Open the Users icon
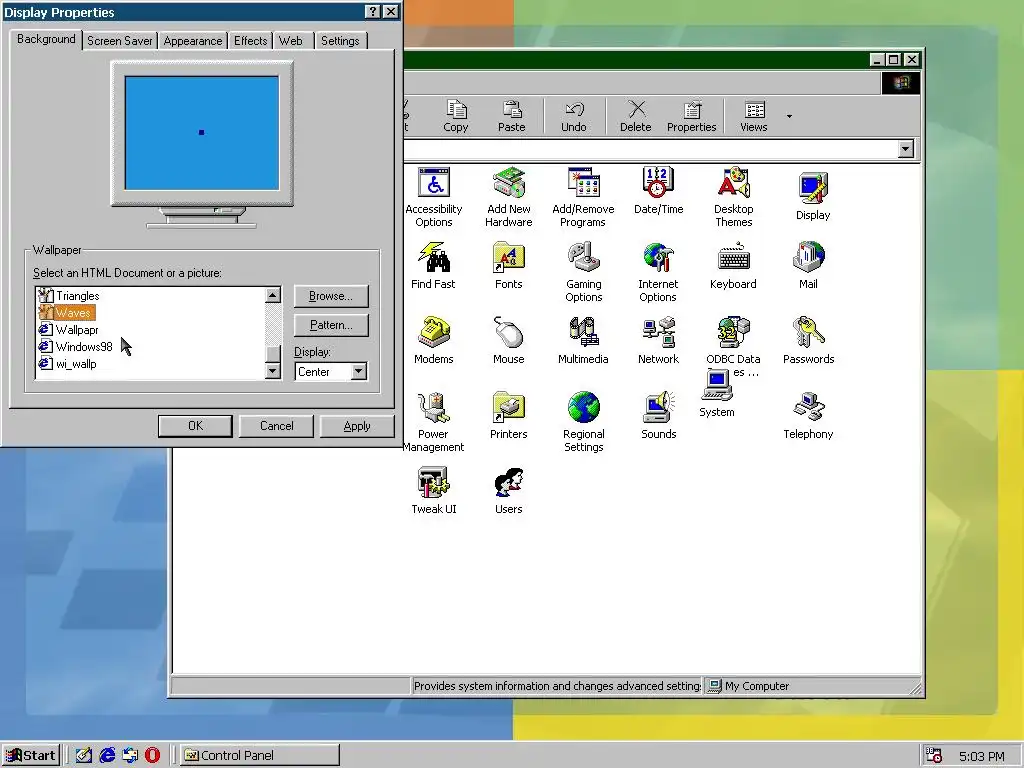The width and height of the screenshot is (1024, 768). tap(509, 490)
